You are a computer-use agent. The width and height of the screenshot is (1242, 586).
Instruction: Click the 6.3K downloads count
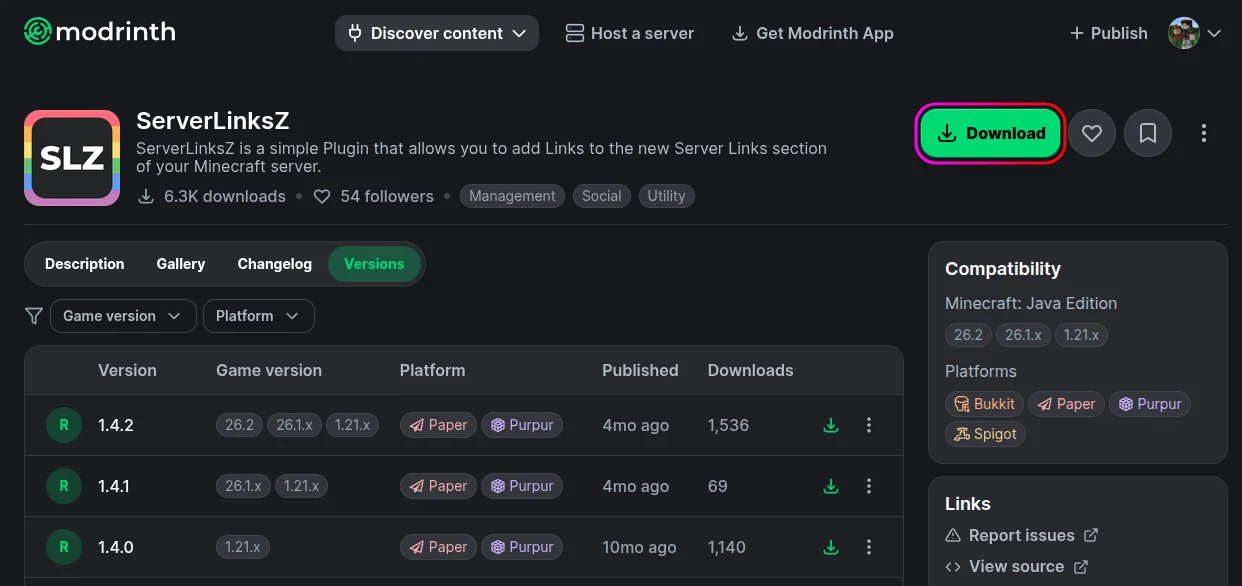pyautogui.click(x=211, y=196)
